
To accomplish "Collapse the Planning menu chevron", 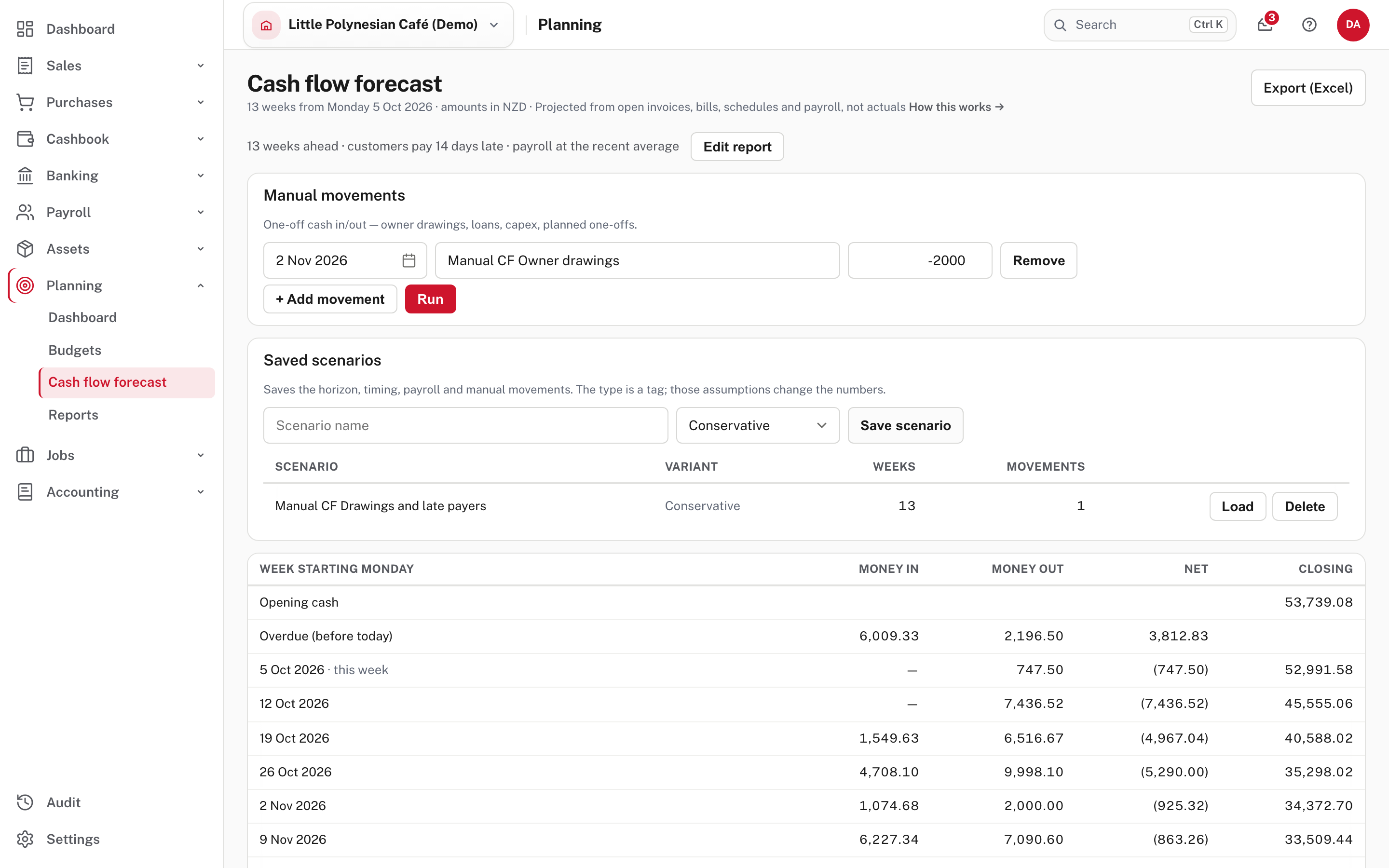I will (x=200, y=285).
